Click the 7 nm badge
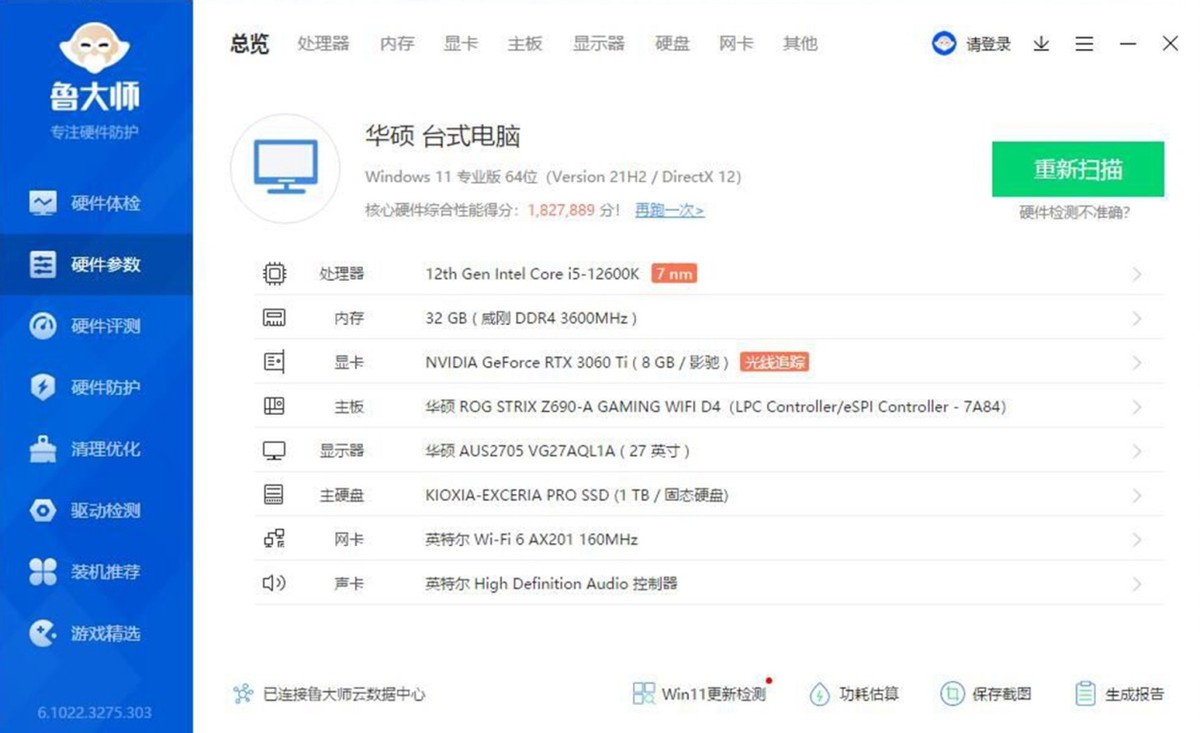Screen dimensions: 1200x733 (673, 274)
